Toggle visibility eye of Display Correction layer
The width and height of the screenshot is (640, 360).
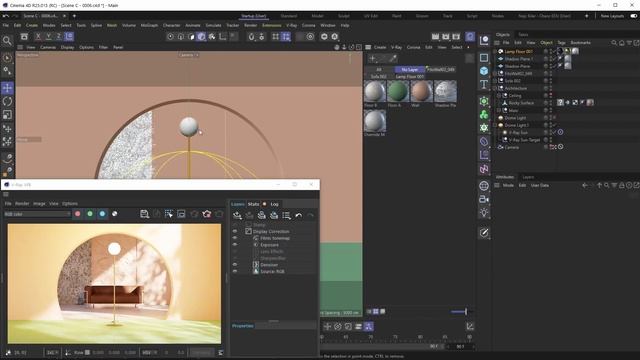click(x=235, y=231)
